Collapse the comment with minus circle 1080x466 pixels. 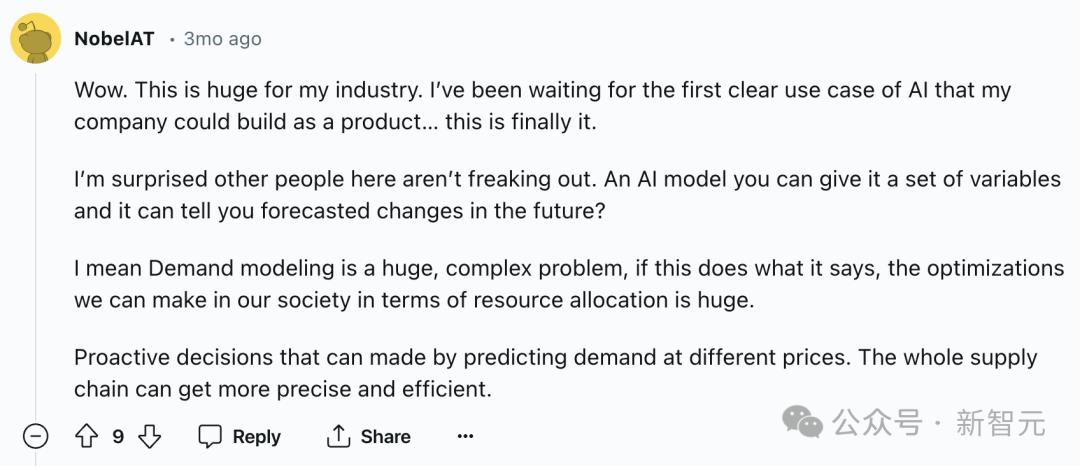click(36, 437)
